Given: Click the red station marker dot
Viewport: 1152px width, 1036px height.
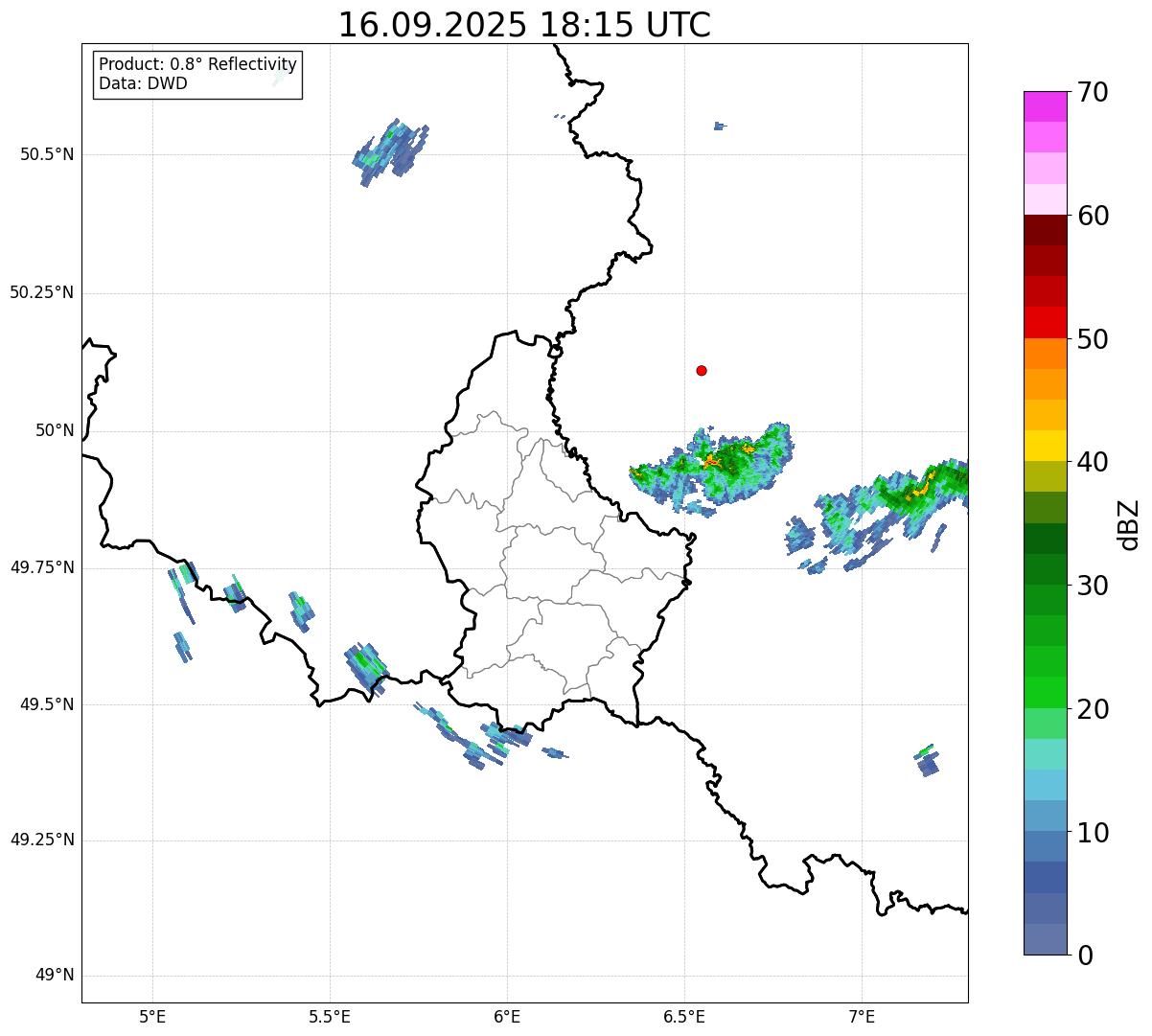Looking at the screenshot, I should [702, 370].
